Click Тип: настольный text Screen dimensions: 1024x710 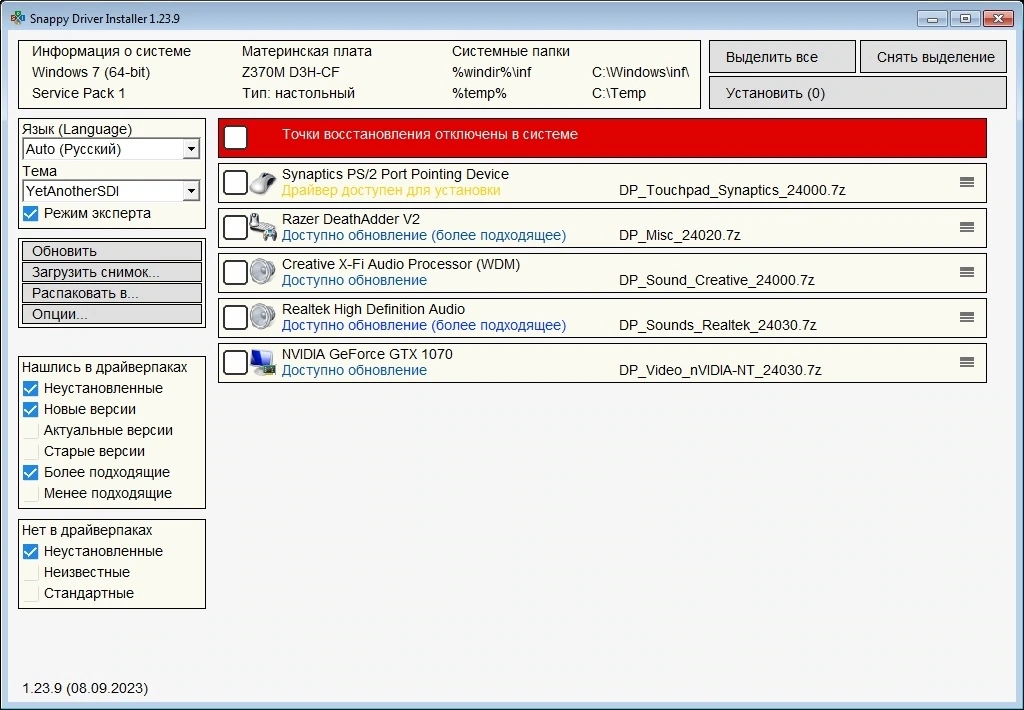(x=298, y=93)
